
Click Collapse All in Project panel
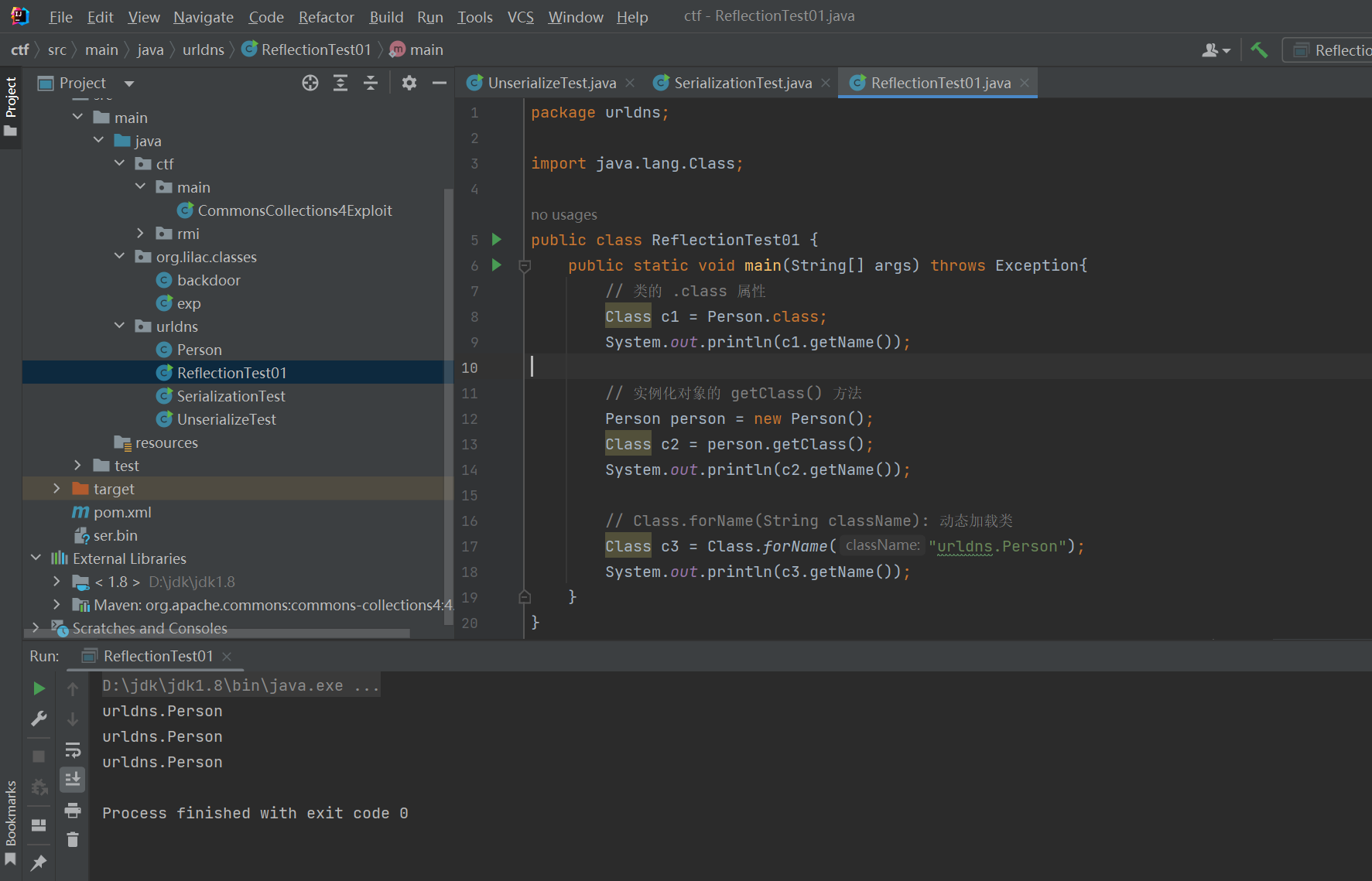(371, 83)
